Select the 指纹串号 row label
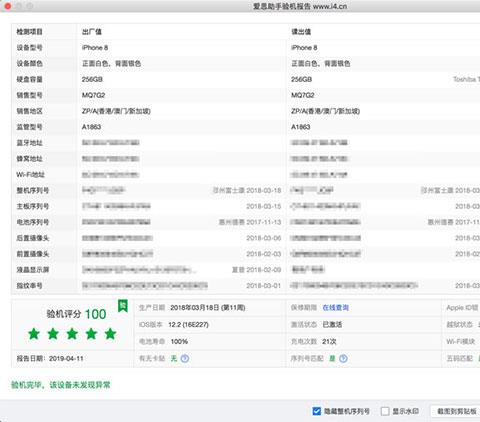This screenshot has height=422, width=480. (x=29, y=285)
